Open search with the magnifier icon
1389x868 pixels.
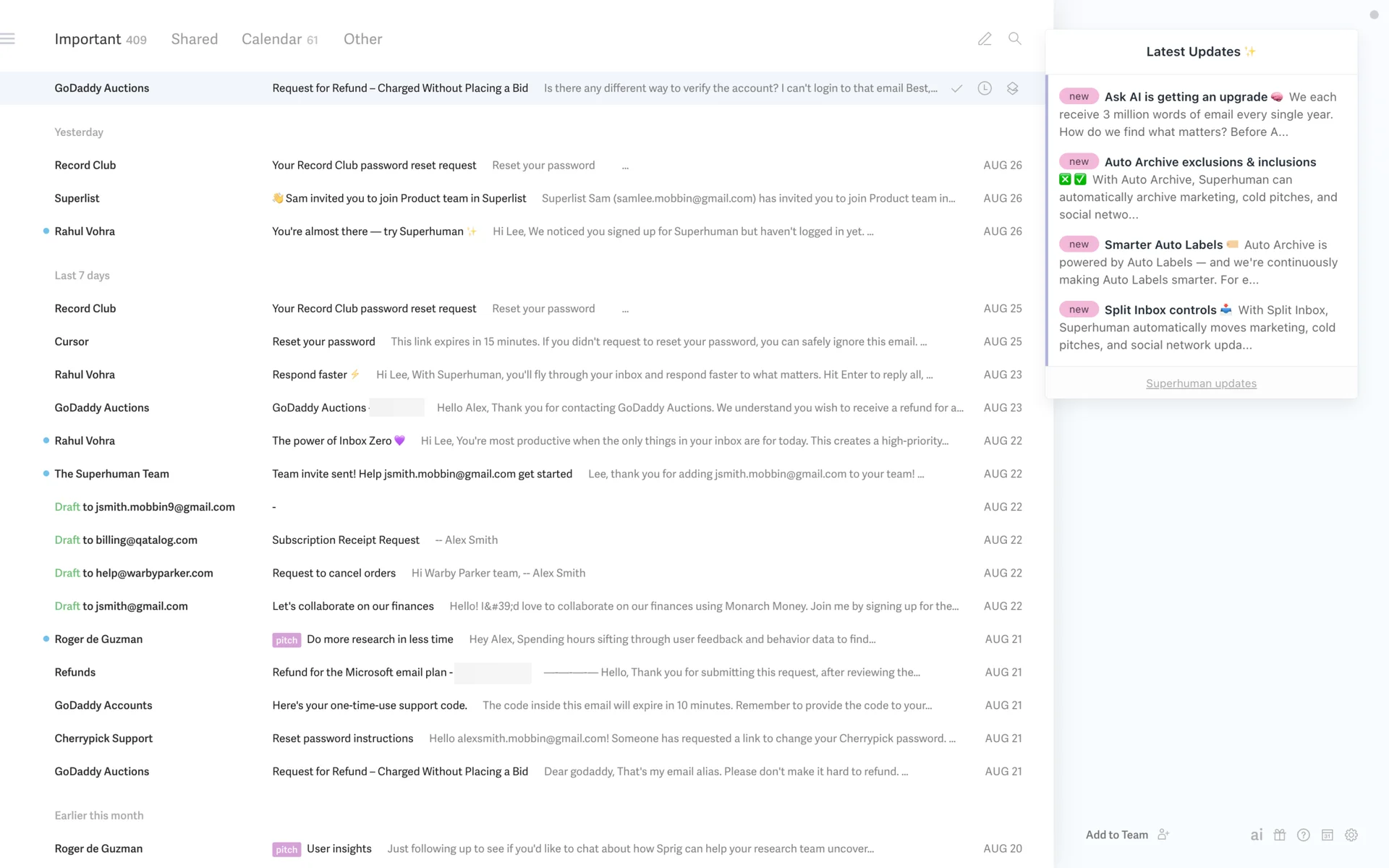(1015, 39)
